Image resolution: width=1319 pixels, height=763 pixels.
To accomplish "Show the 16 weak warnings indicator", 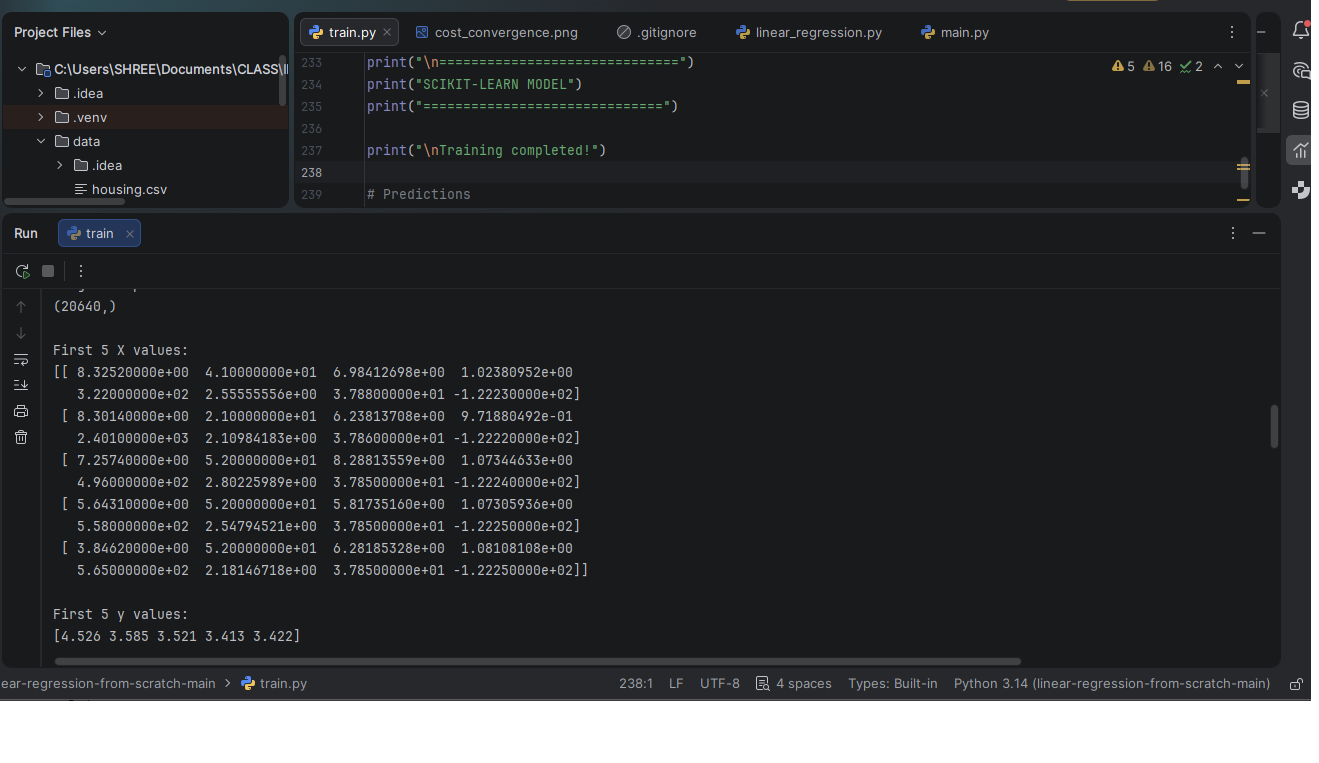I will [x=1157, y=66].
